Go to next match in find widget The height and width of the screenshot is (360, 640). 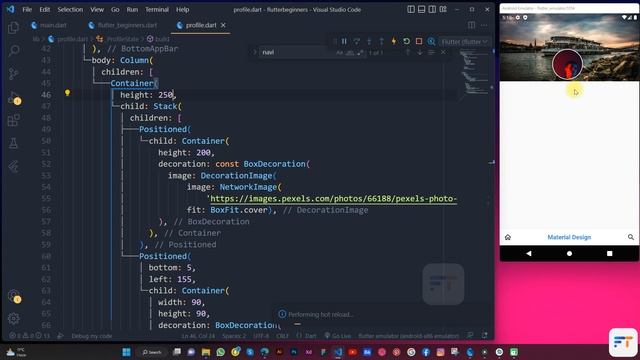420,52
